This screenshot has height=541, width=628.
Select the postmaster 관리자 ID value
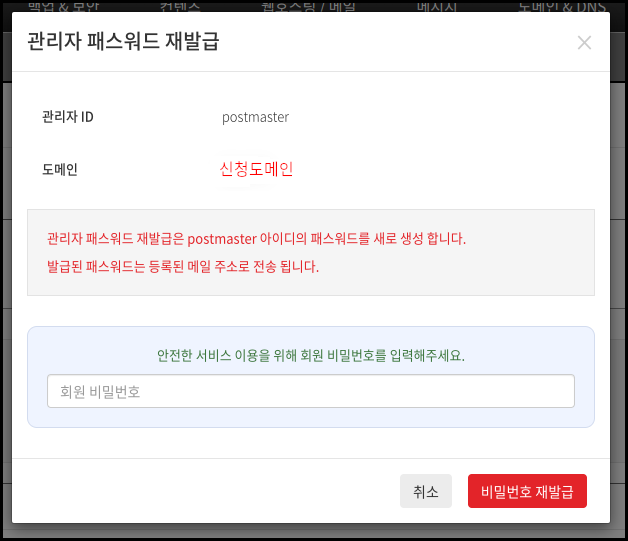click(x=256, y=117)
